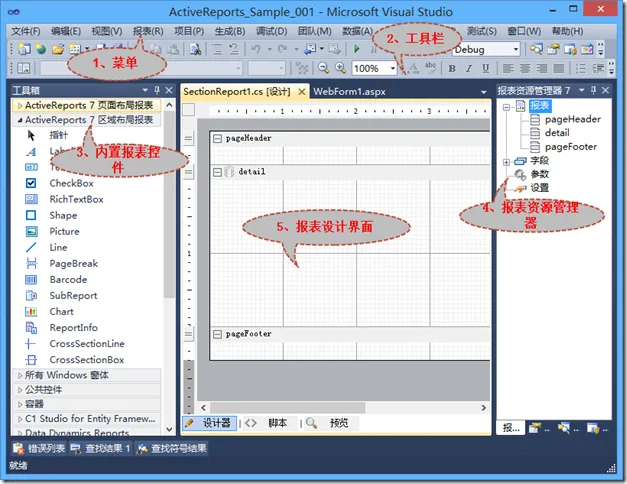Open the 错误列表 error list panel
Image resolution: width=627 pixels, height=484 pixels.
39,448
